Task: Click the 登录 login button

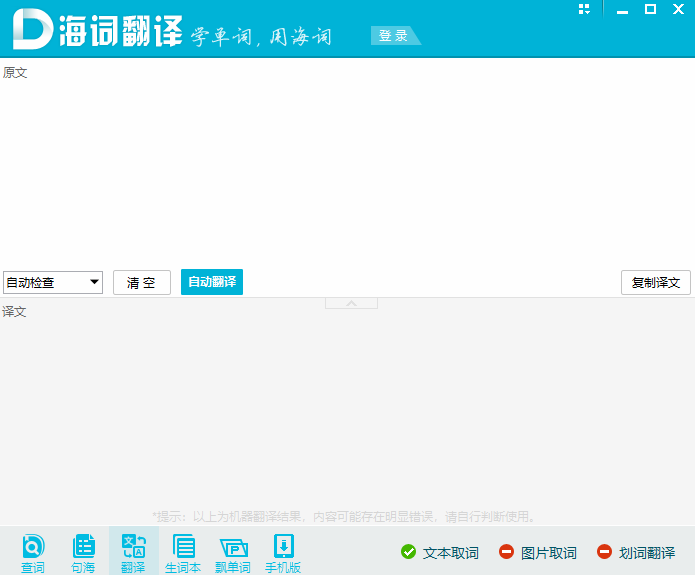Action: tap(394, 35)
